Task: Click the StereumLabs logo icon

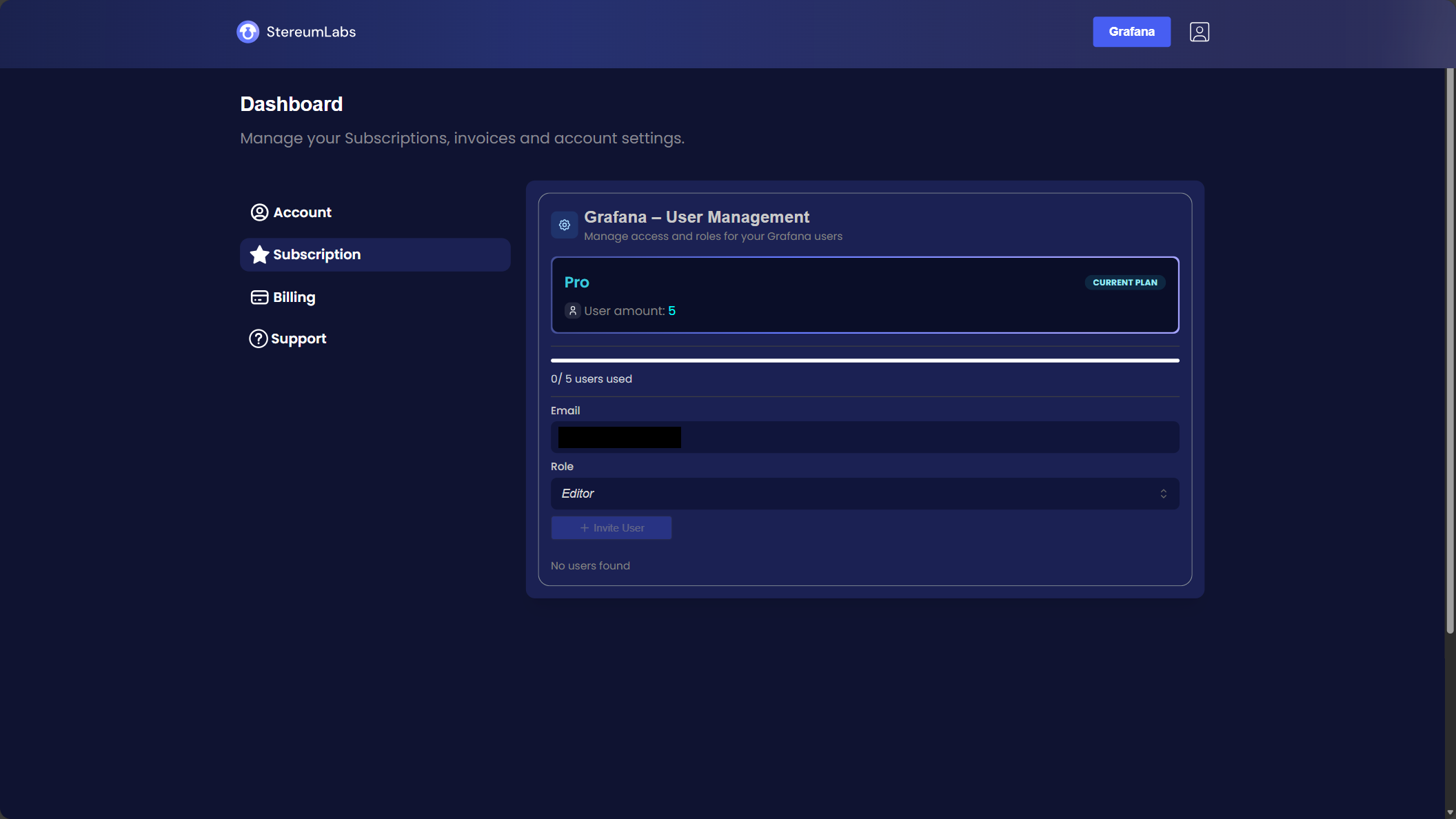Action: 247,32
